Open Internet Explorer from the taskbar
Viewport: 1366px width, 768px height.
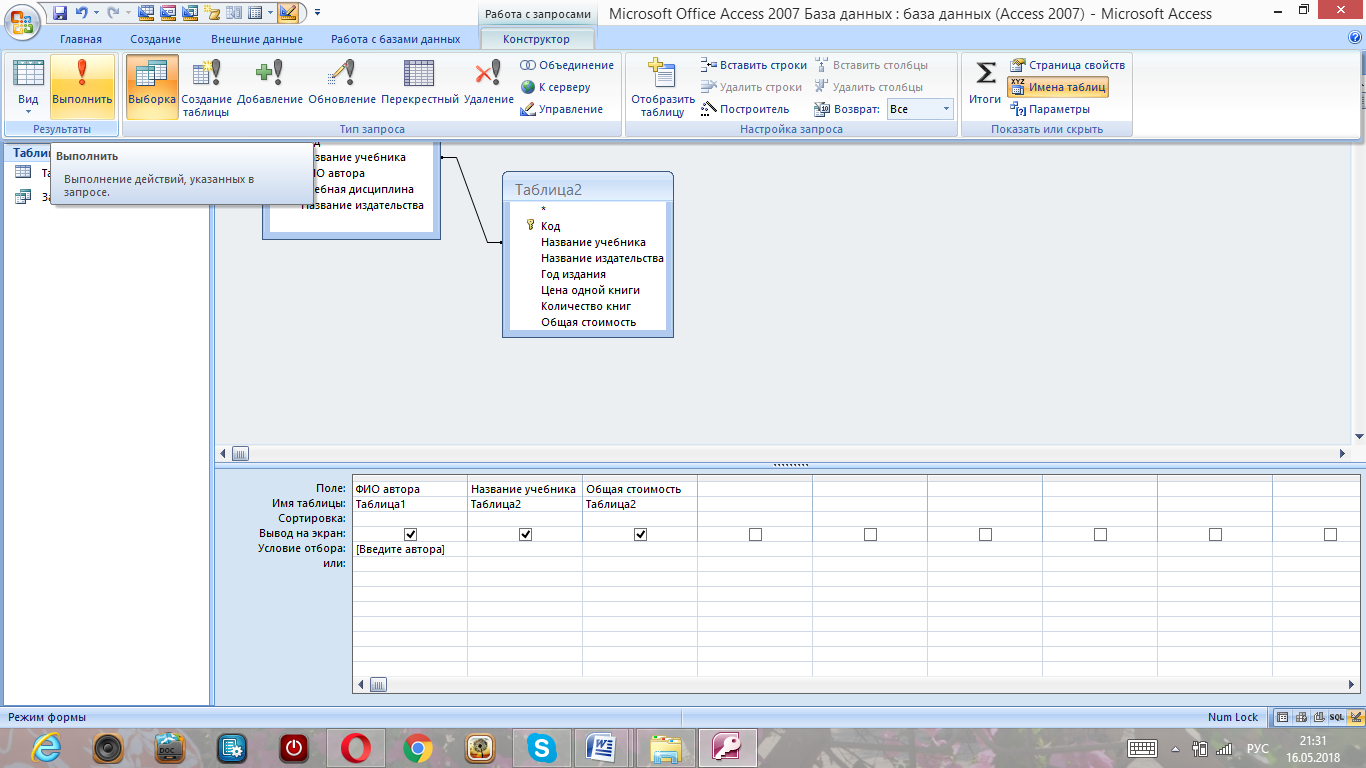(46, 747)
